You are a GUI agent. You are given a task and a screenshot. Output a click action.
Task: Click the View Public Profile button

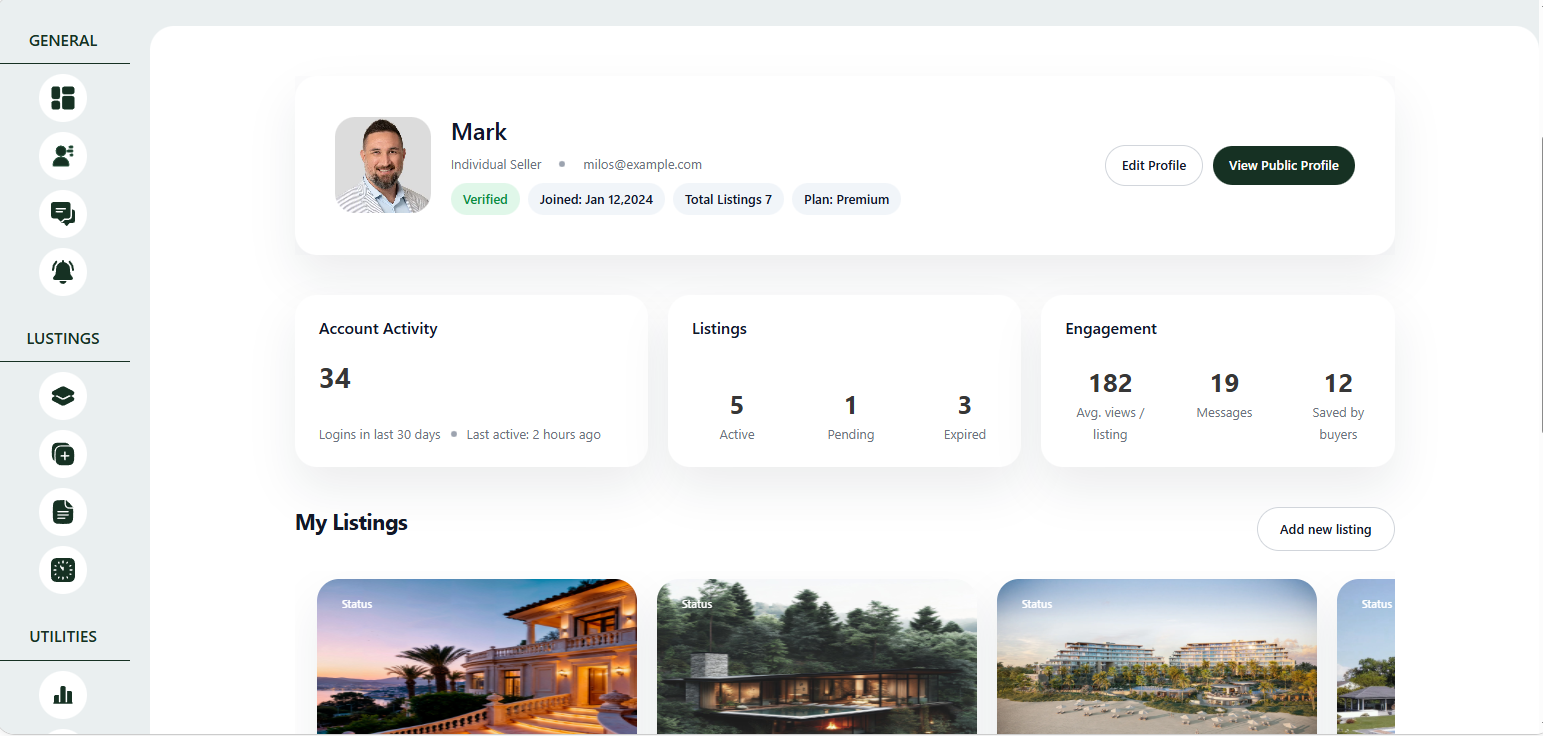[1283, 166]
